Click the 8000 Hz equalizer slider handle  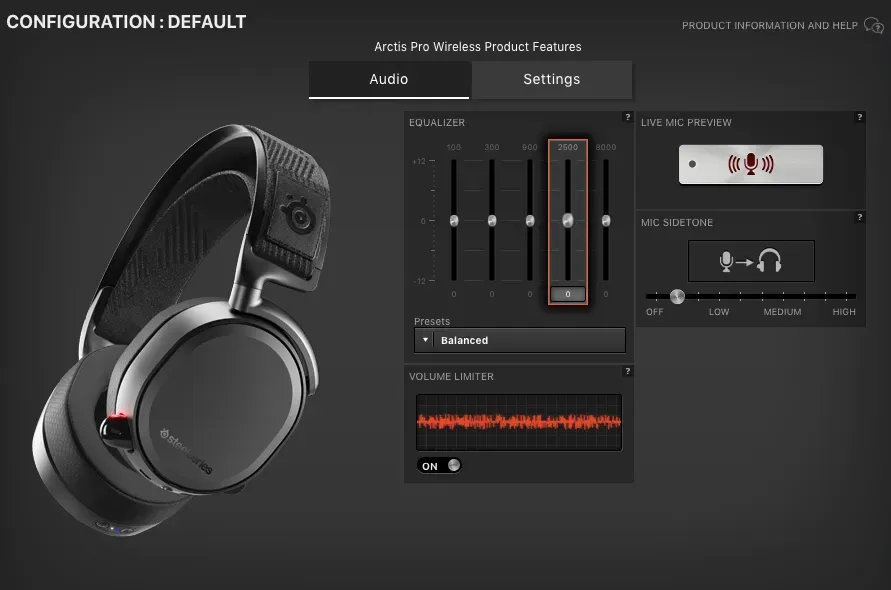pos(606,221)
